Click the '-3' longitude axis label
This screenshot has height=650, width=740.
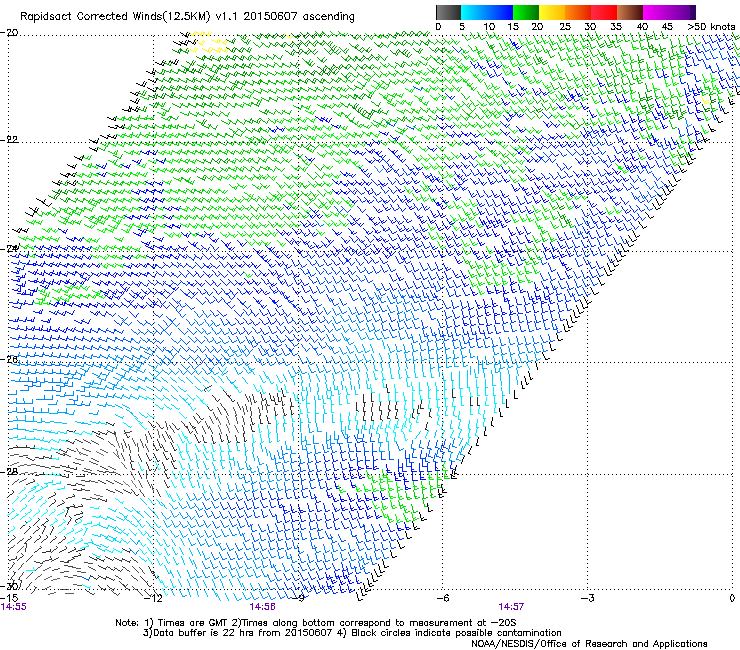587,598
